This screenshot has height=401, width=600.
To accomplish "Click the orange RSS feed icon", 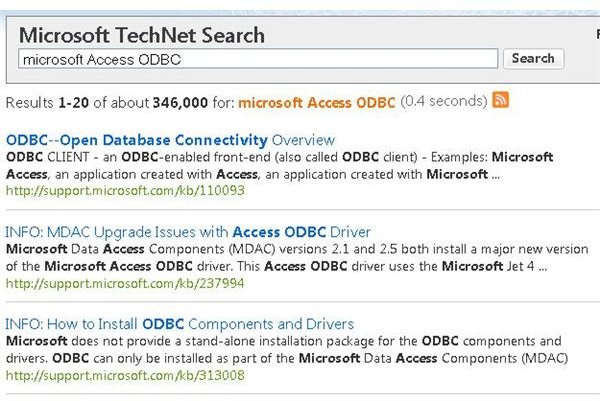I will click(500, 100).
